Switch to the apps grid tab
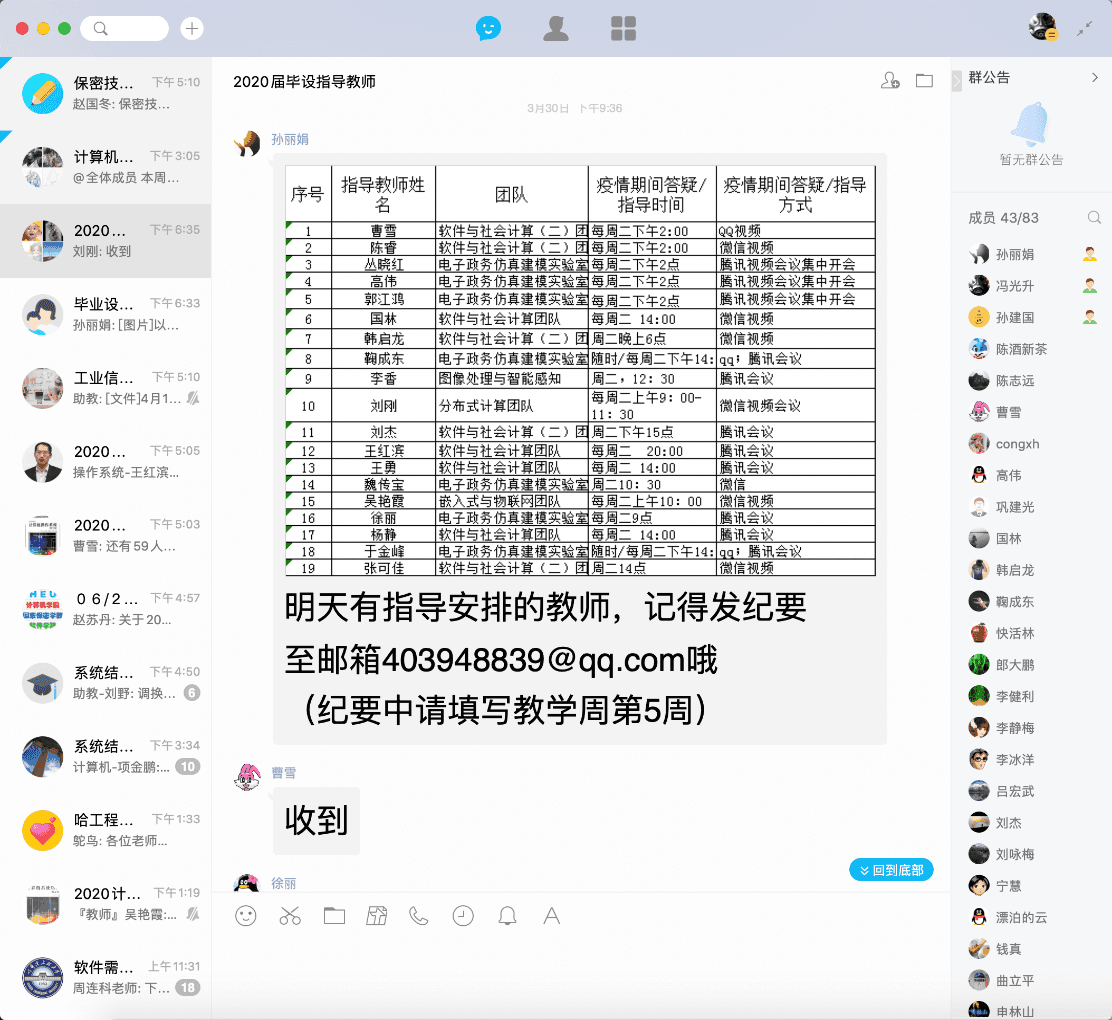 click(624, 29)
